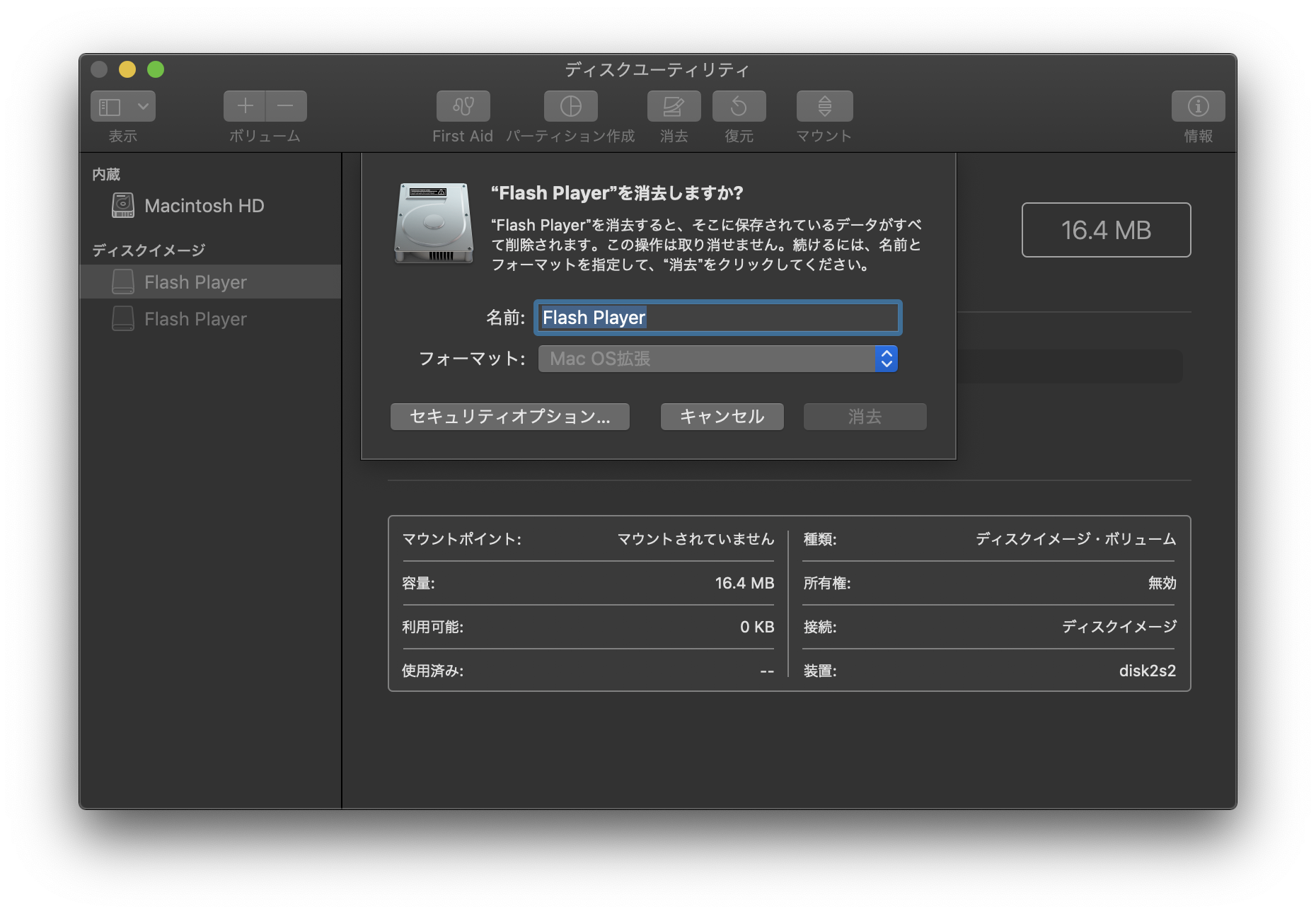Click the dialog's erase (消去) button
The width and height of the screenshot is (1316, 914).
click(865, 417)
